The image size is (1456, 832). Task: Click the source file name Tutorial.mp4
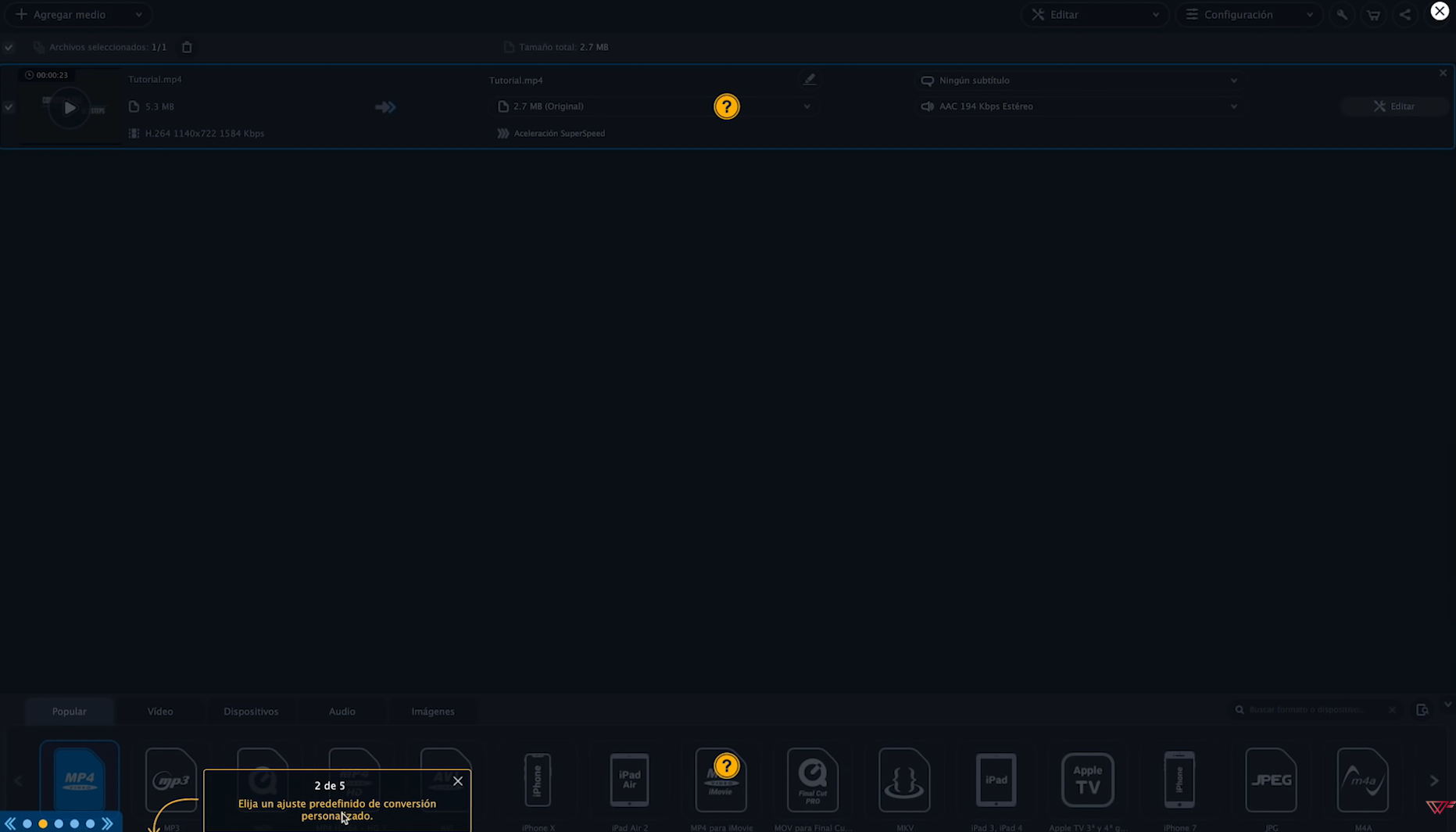pyautogui.click(x=155, y=79)
